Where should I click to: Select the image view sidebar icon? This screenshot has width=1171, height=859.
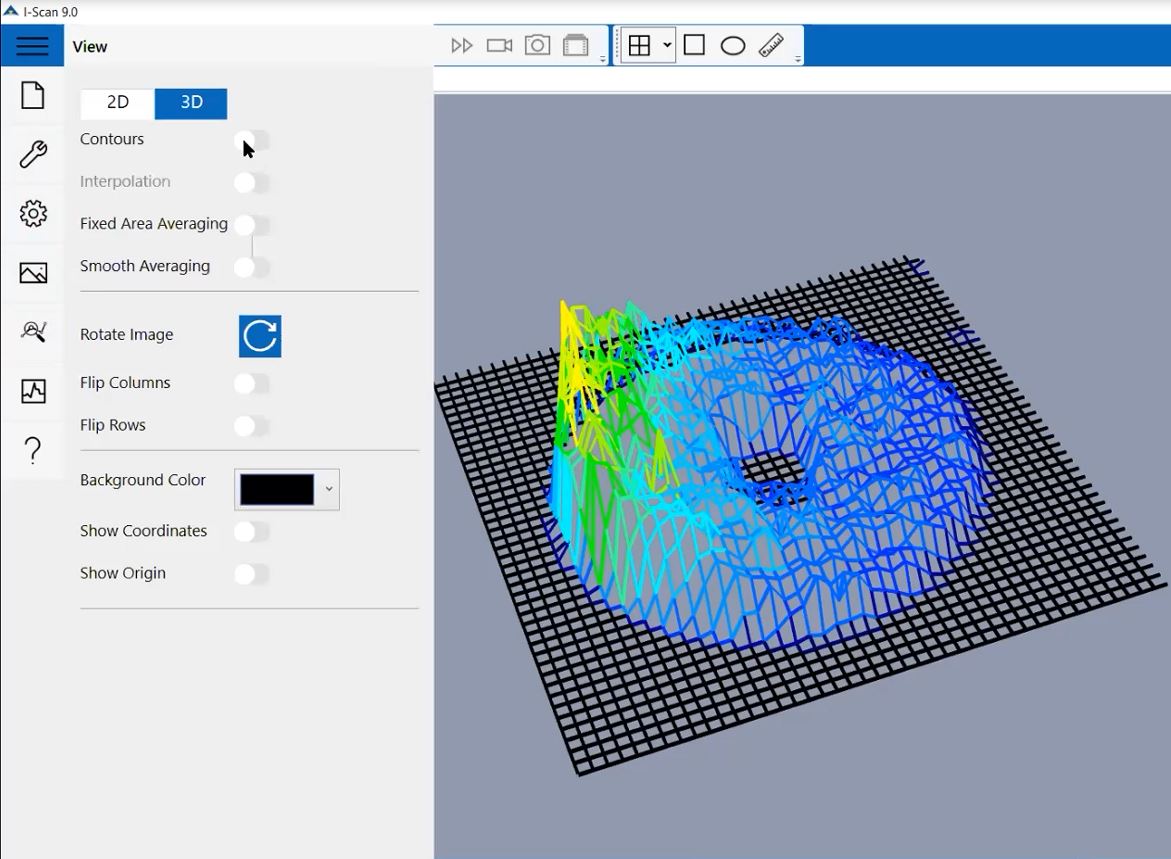[x=33, y=273]
